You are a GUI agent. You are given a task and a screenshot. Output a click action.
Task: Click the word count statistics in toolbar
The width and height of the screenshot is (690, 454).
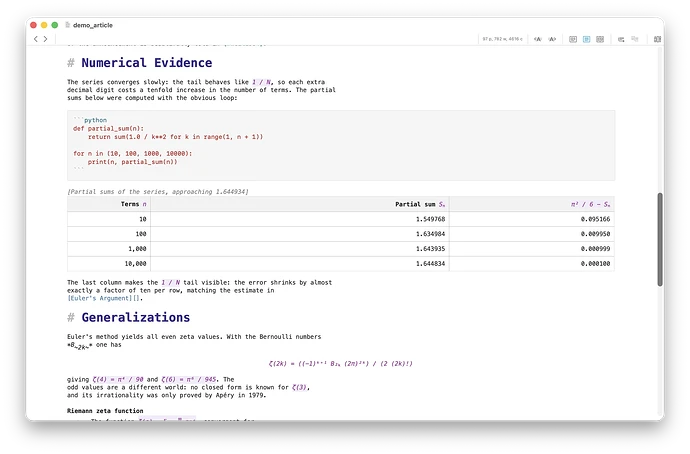point(502,39)
